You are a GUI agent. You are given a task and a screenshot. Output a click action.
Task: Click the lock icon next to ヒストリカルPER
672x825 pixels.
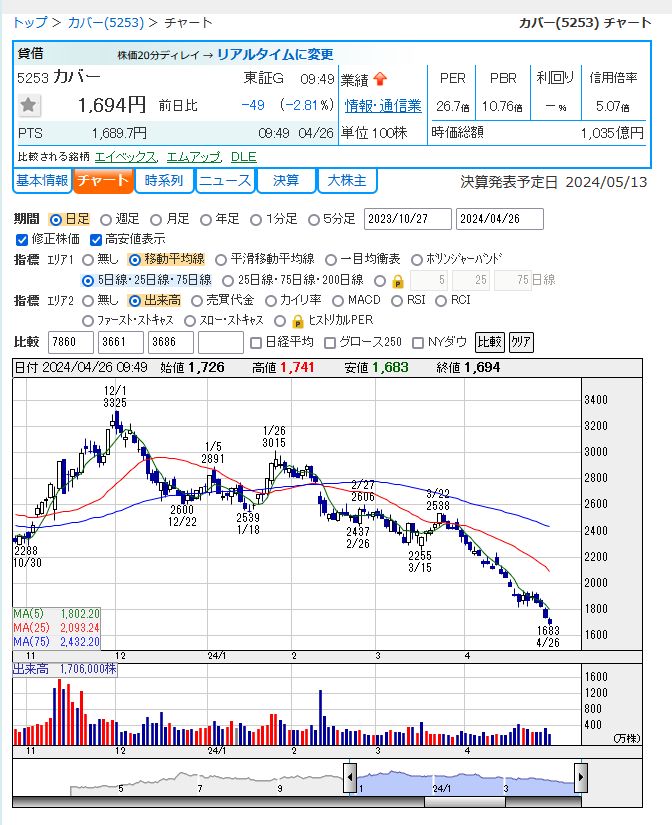(298, 320)
